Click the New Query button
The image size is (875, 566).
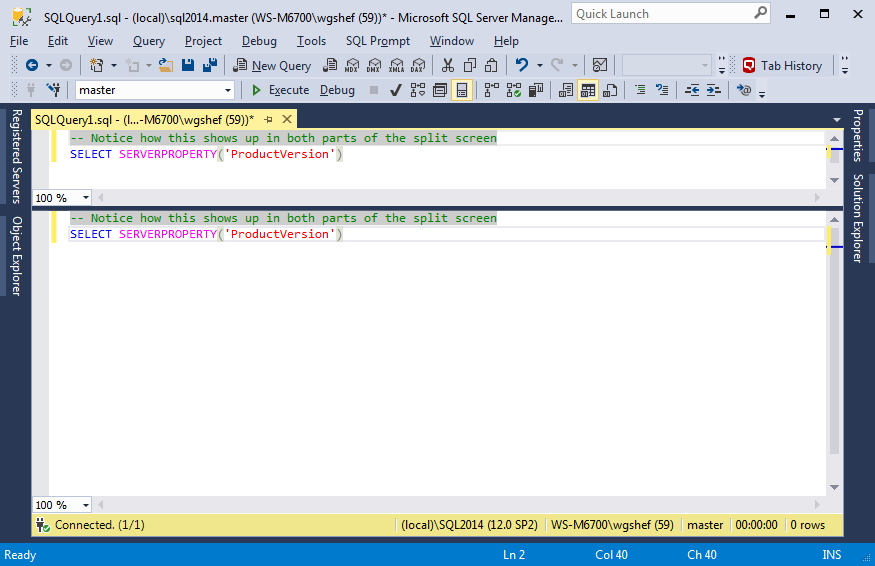272,65
